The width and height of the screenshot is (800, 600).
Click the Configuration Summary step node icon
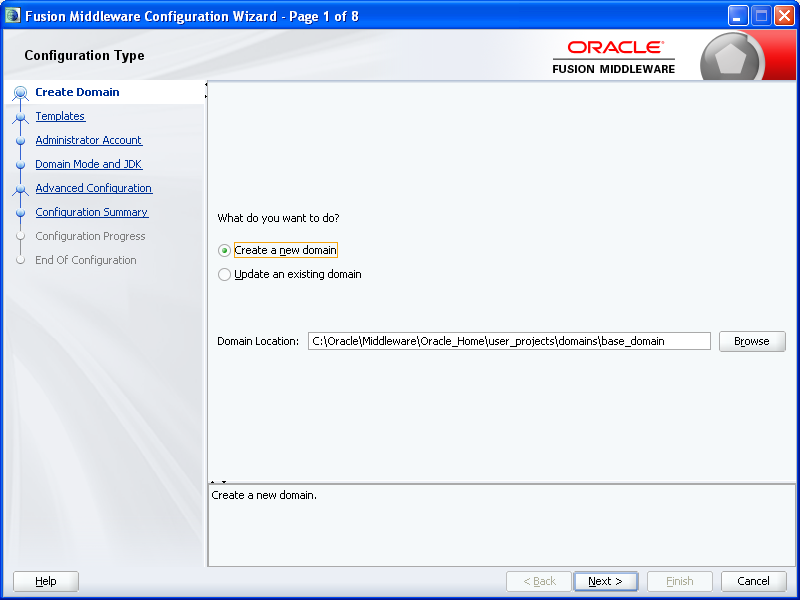coord(21,212)
